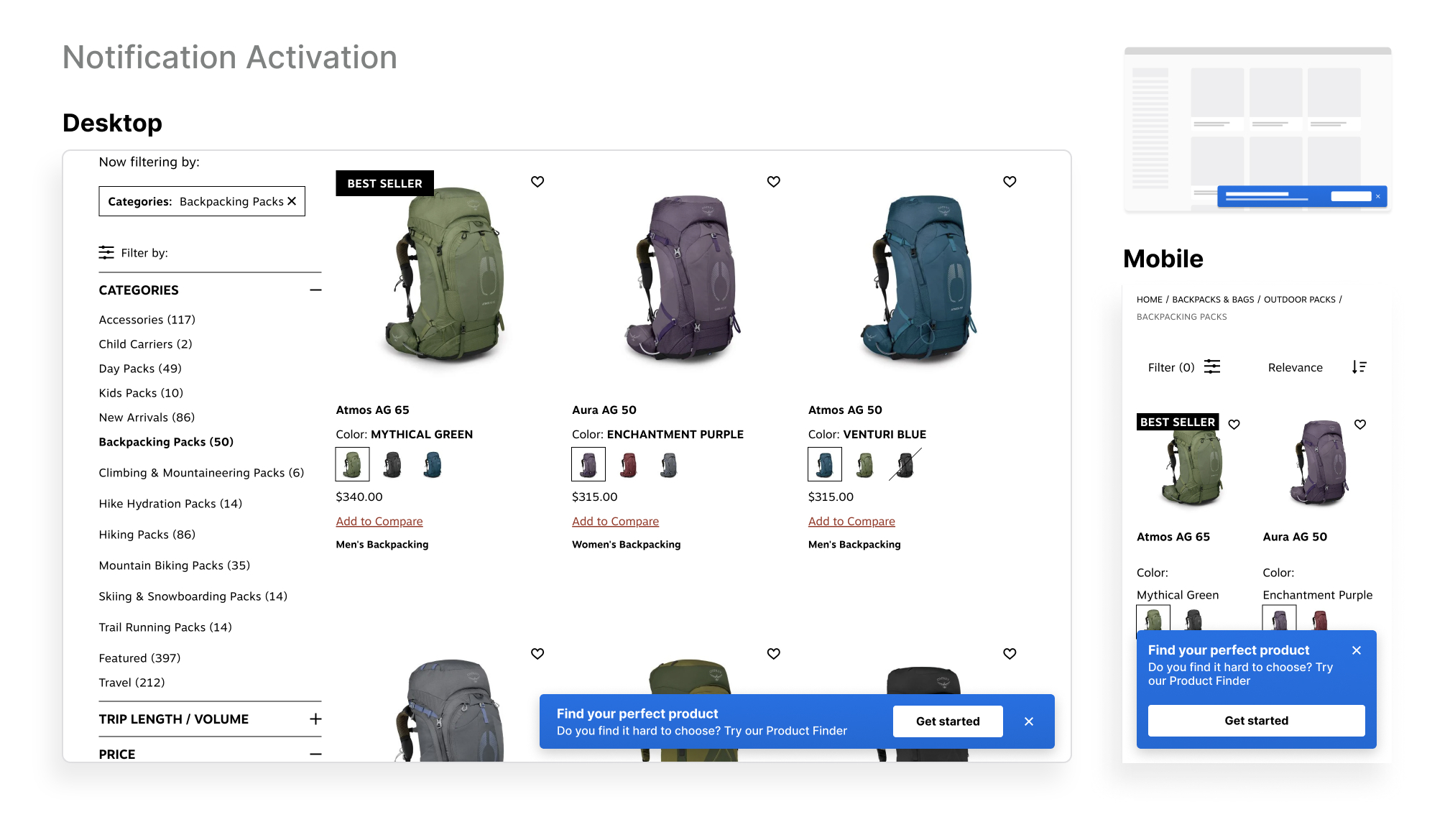This screenshot has height=840, width=1450.
Task: Collapse the CATEGORIES filter section
Action: click(x=315, y=290)
